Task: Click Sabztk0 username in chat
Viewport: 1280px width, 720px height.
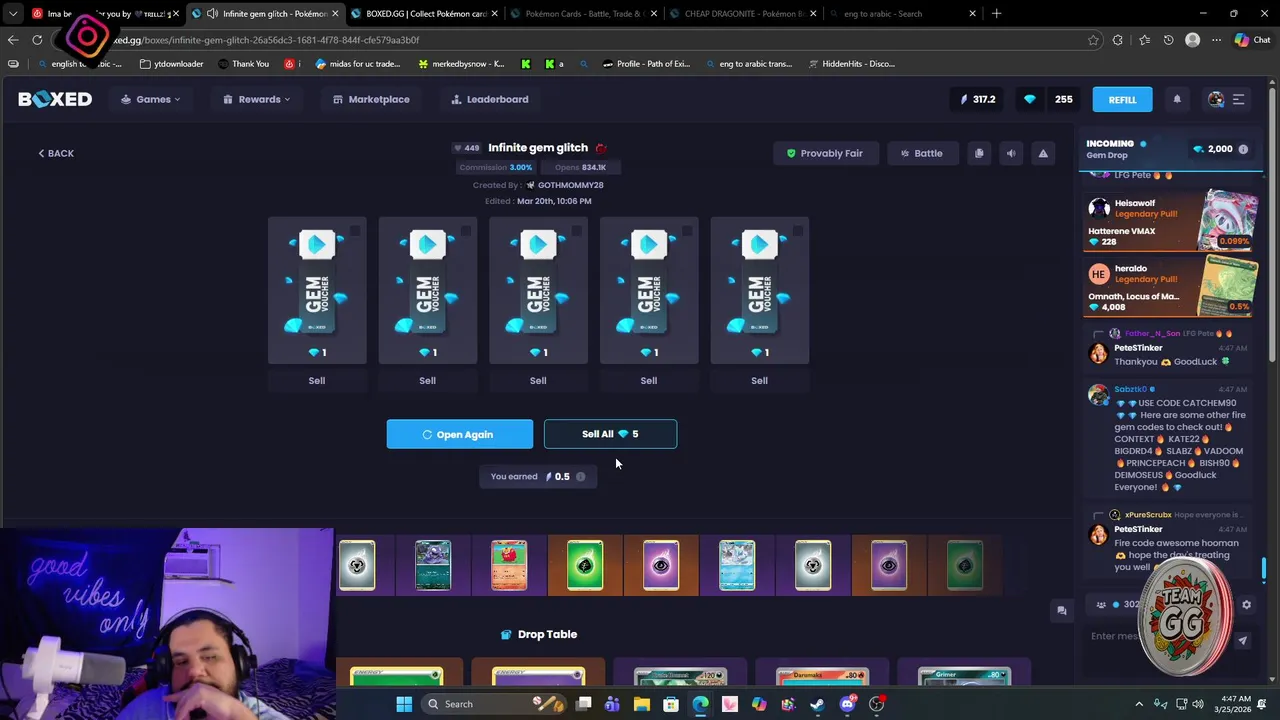Action: click(x=1130, y=389)
